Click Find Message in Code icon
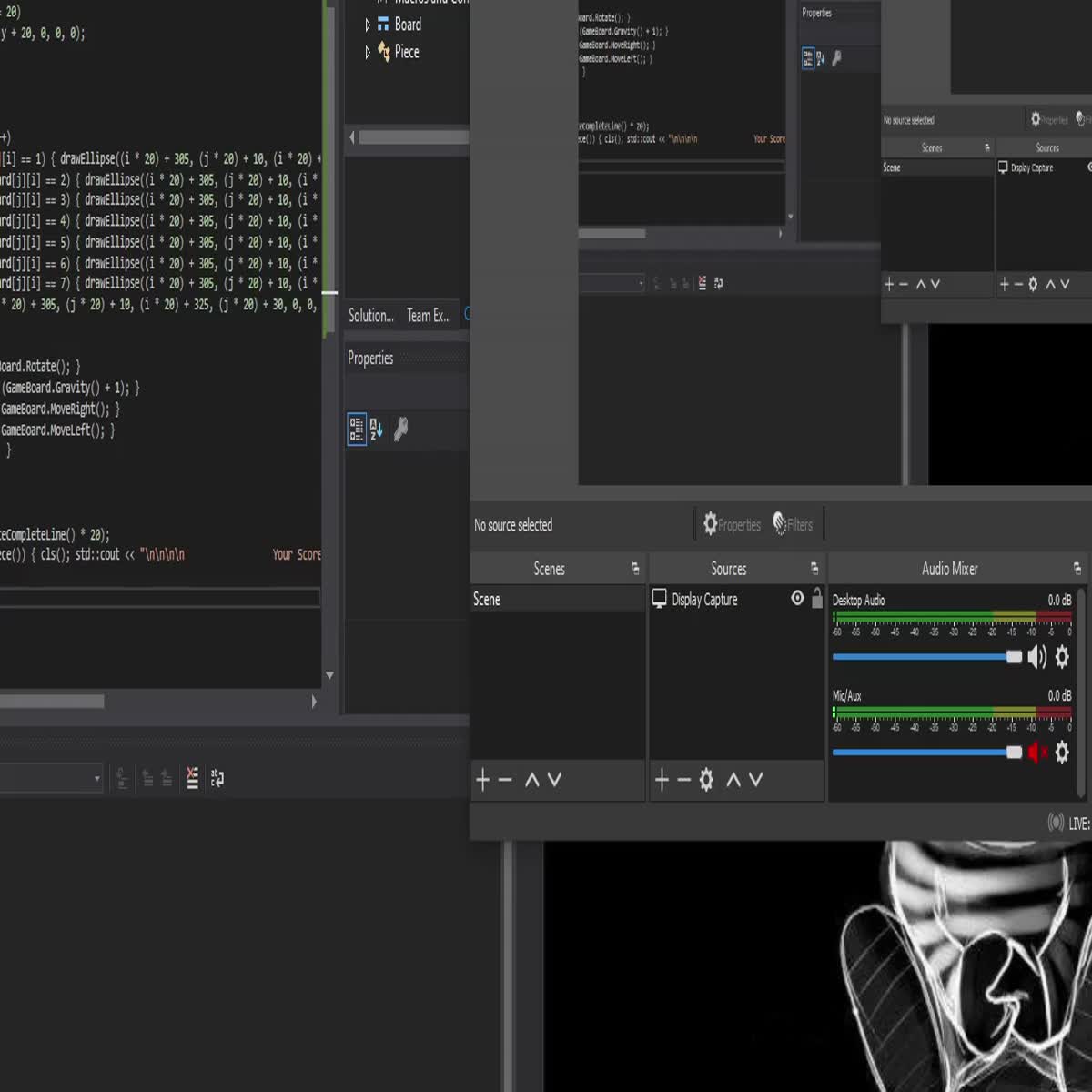 pos(122,778)
